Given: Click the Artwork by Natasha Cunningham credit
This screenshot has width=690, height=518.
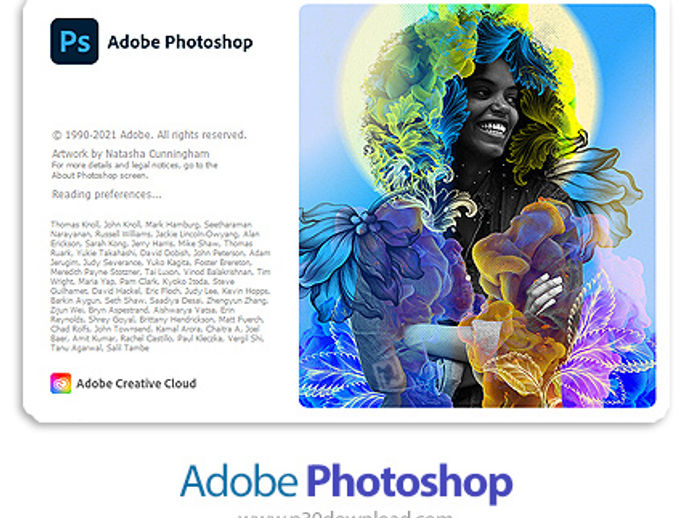Looking at the screenshot, I should (x=131, y=154).
